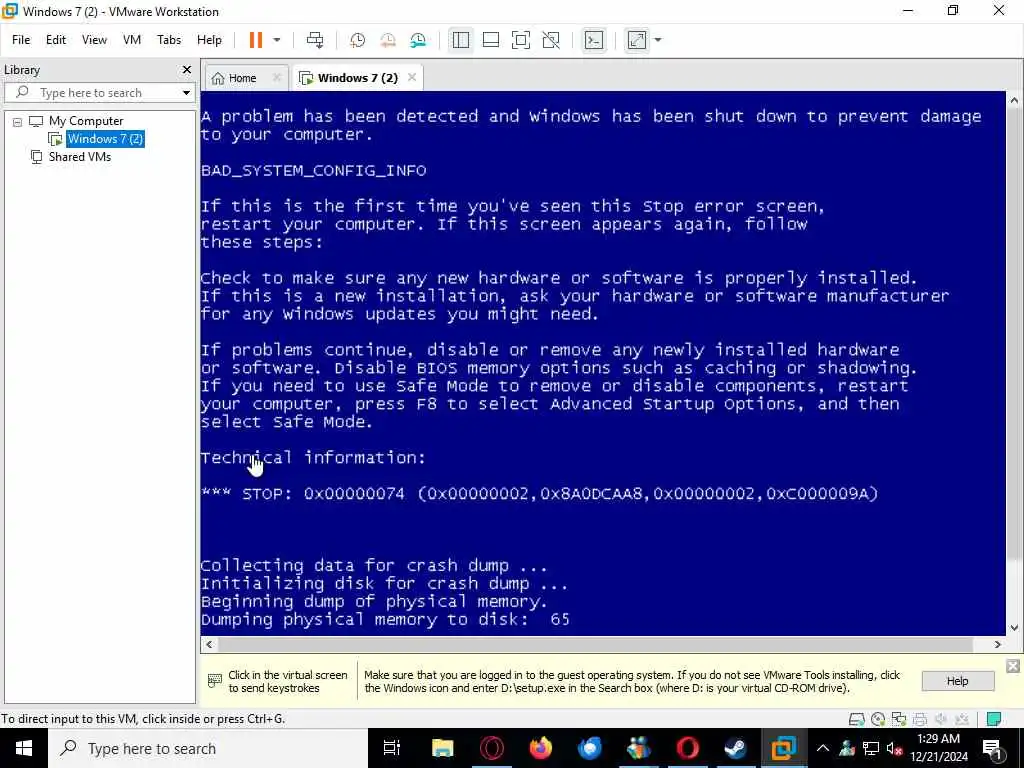This screenshot has height=768, width=1024.
Task: Toggle the library sidebar view icon
Action: coord(460,40)
